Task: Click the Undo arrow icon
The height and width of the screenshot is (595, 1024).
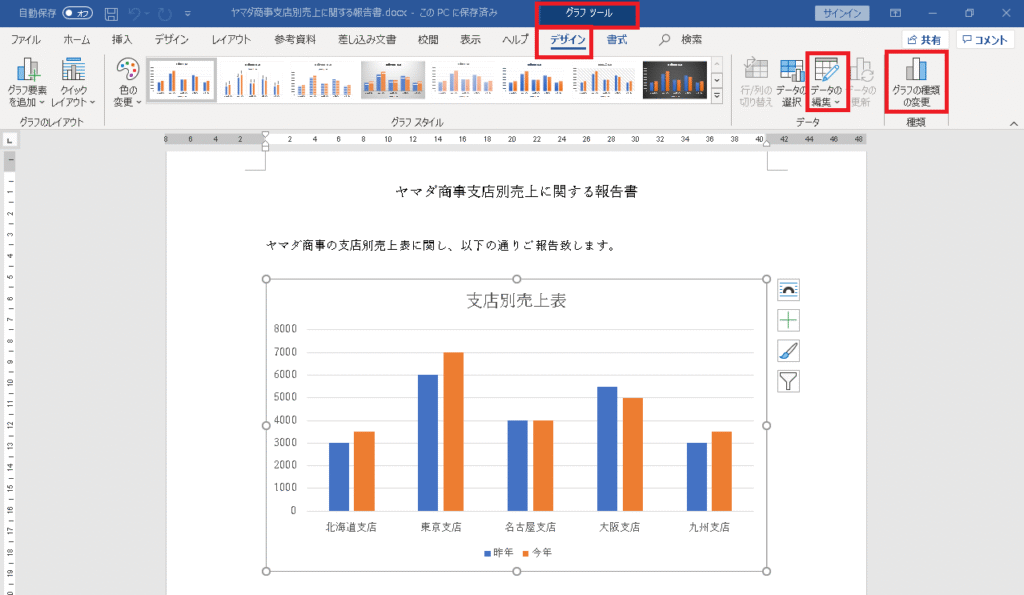Action: [x=134, y=13]
